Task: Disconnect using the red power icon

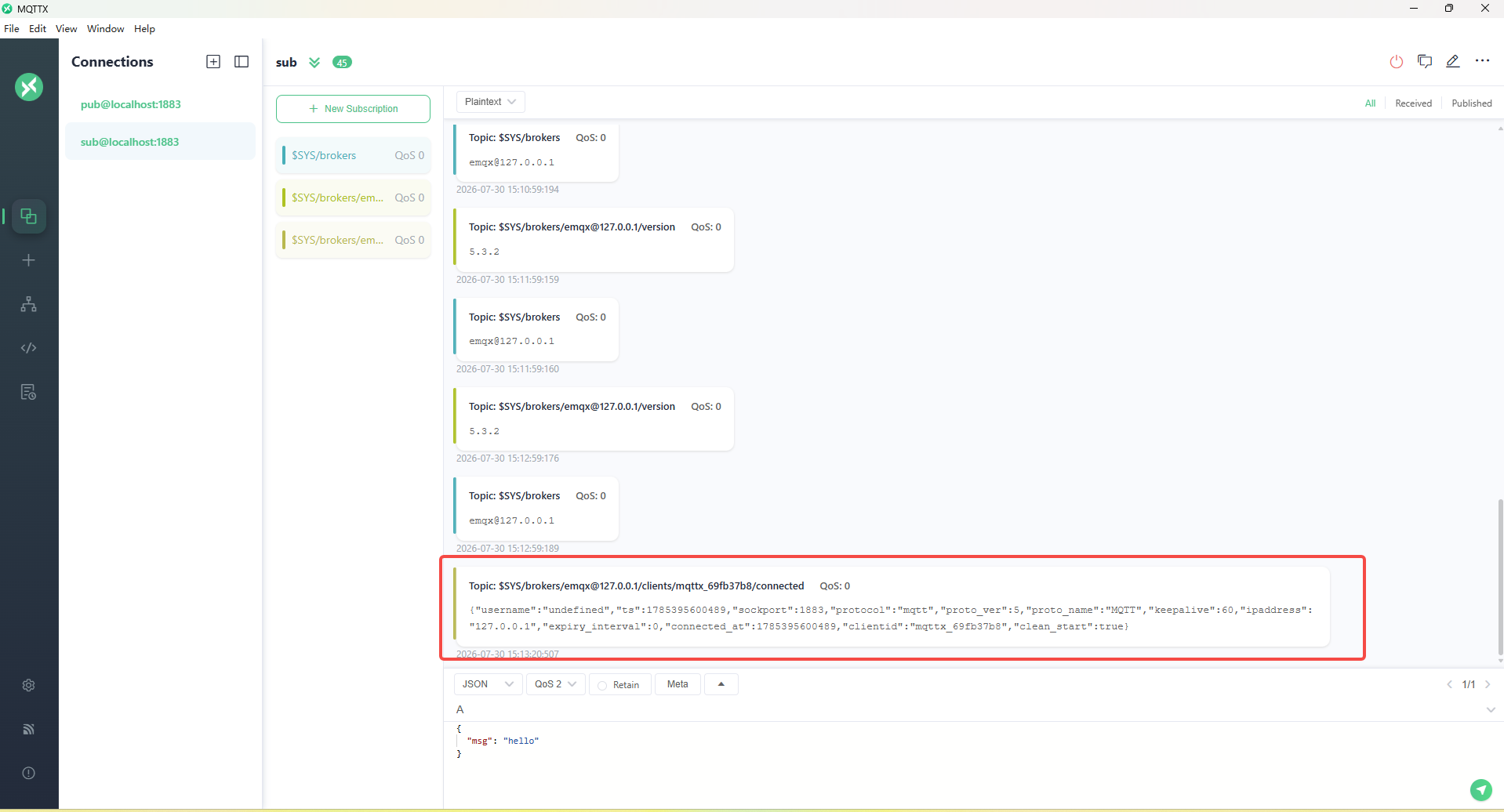Action: (x=1397, y=62)
